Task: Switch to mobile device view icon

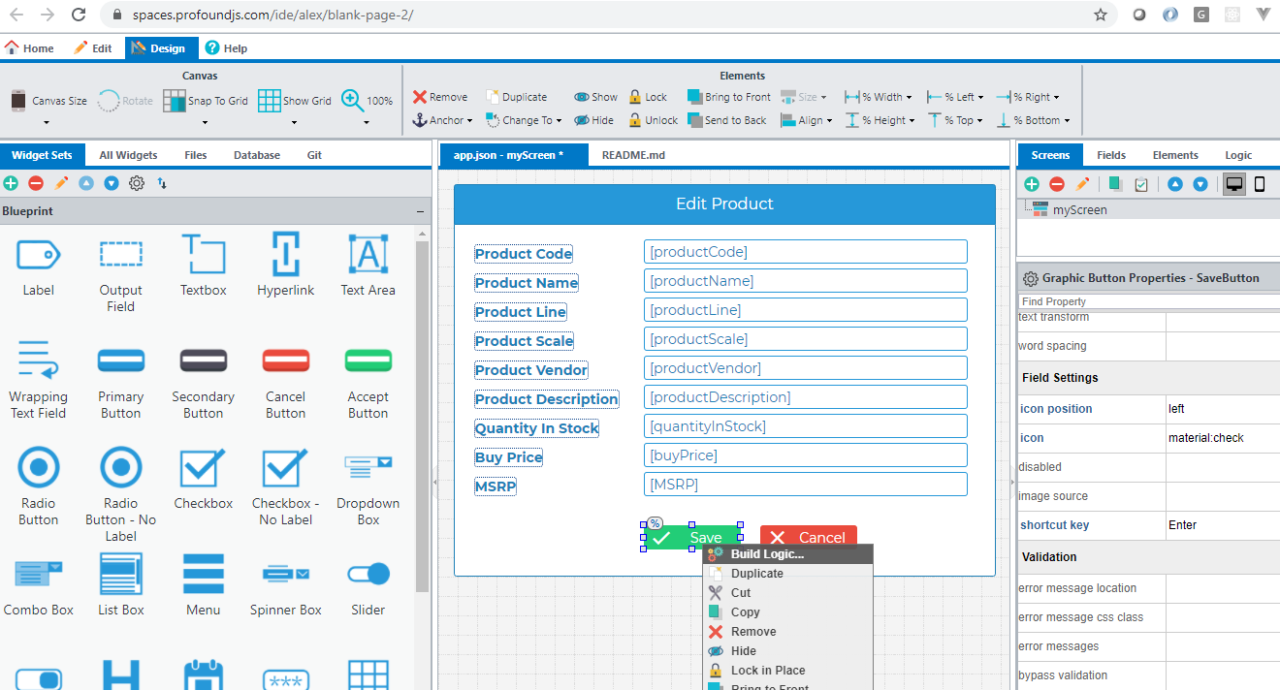Action: point(1260,184)
